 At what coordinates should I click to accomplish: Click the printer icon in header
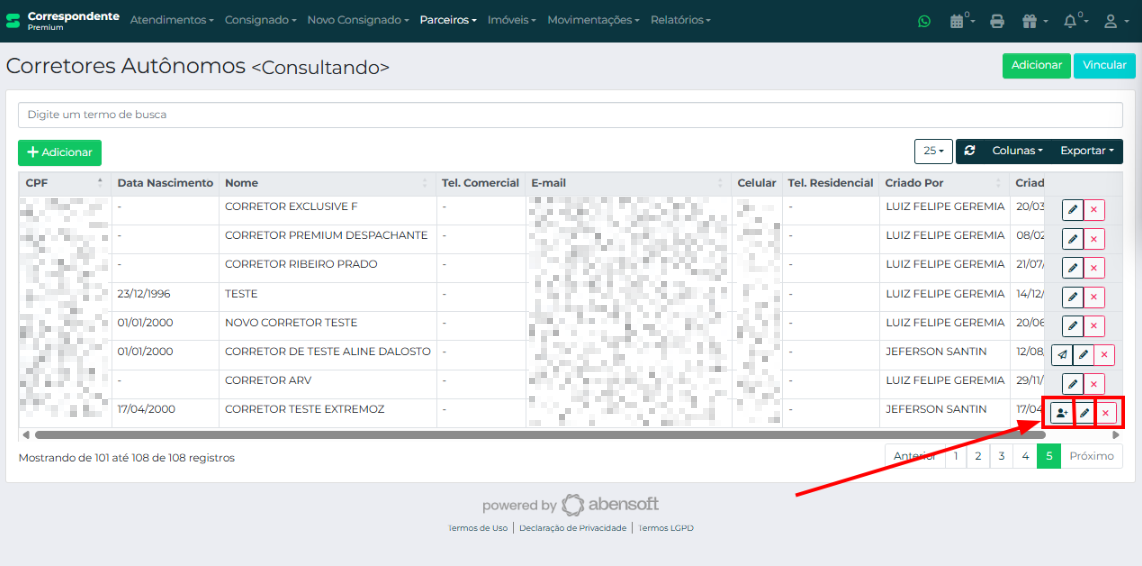(x=996, y=21)
